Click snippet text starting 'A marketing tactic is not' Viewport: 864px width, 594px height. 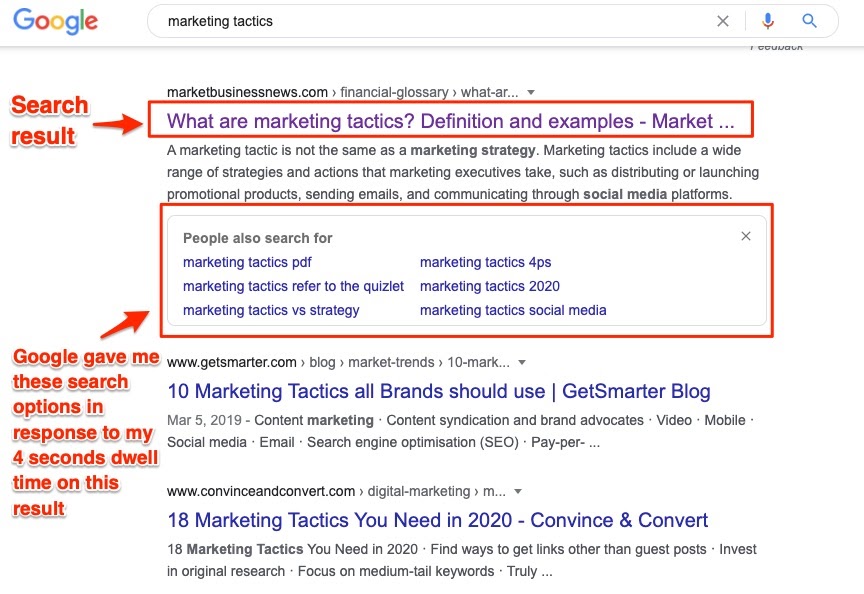463,172
